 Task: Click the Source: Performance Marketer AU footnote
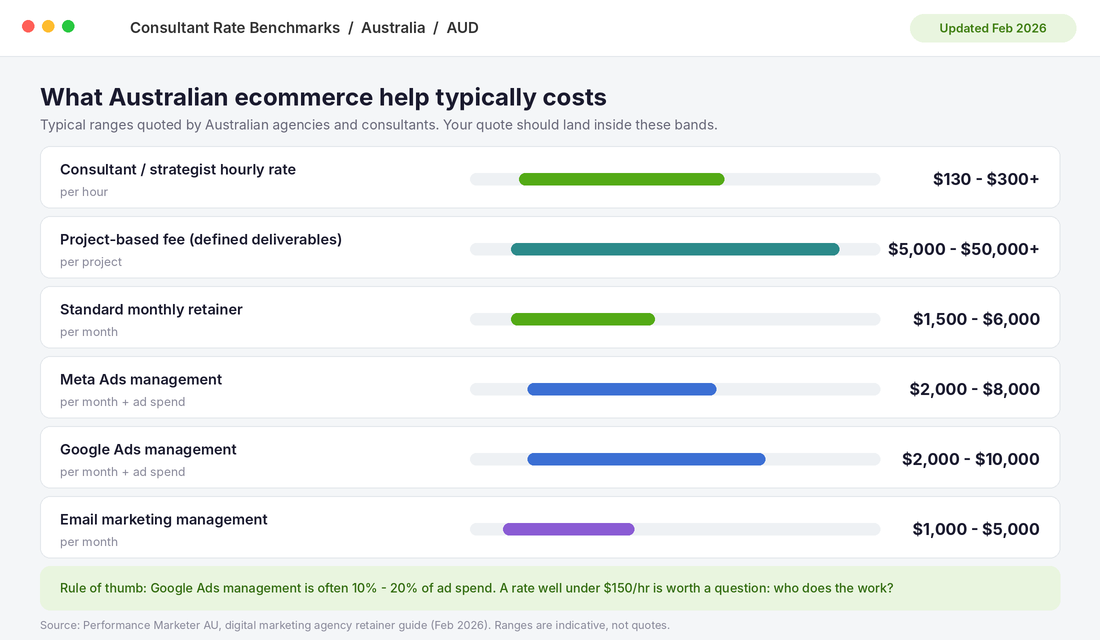pyautogui.click(x=355, y=625)
